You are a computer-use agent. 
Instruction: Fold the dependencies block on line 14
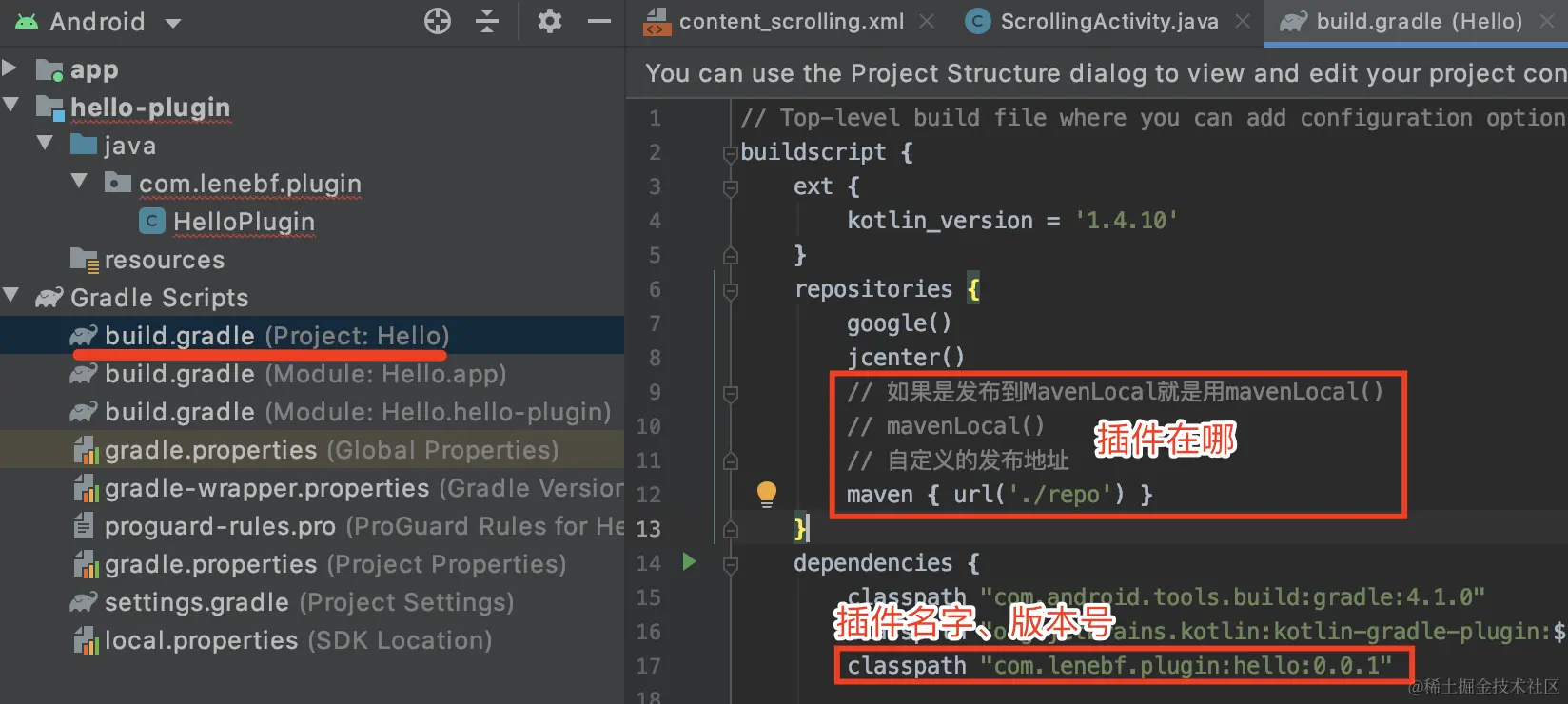[731, 565]
